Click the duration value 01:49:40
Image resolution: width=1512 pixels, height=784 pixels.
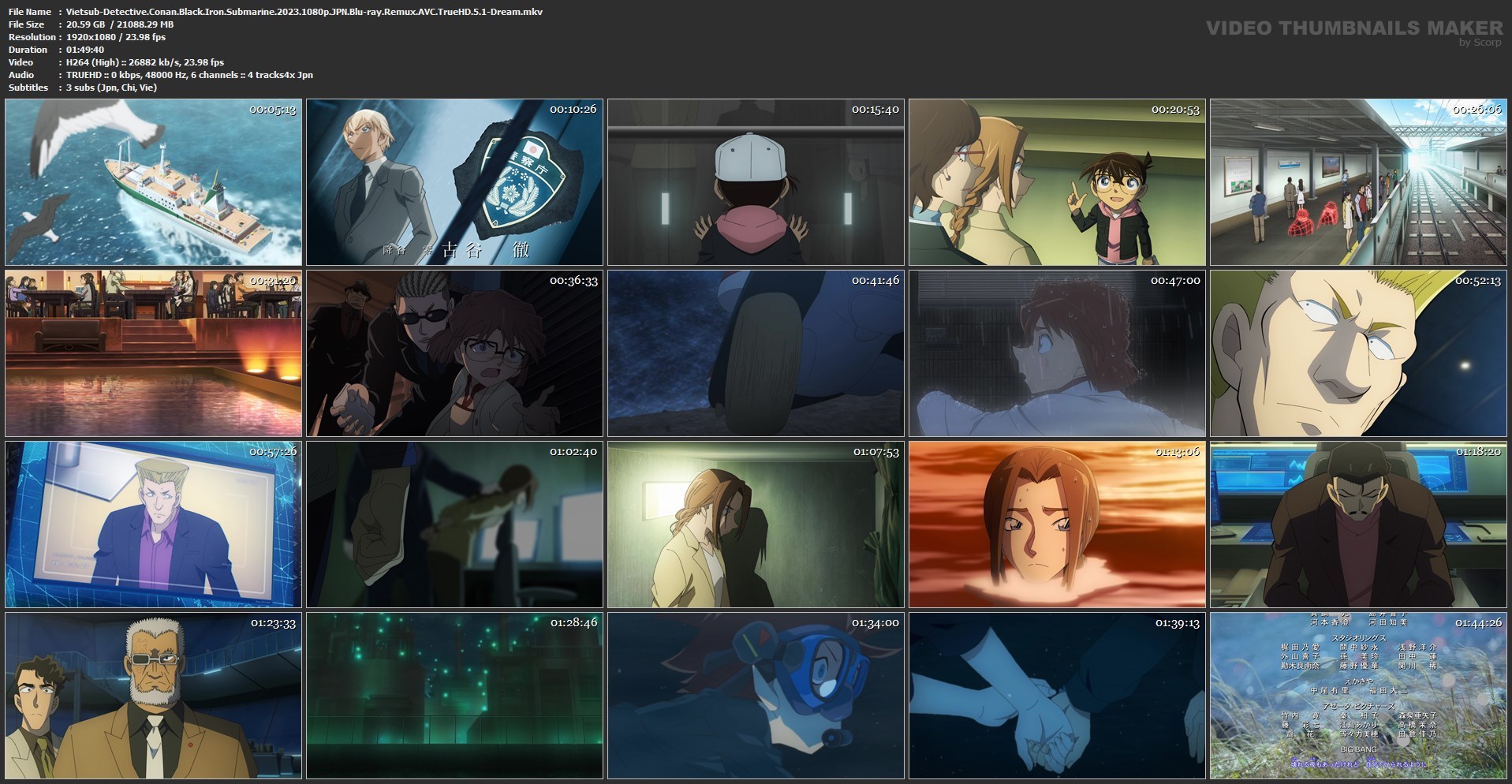(x=85, y=50)
